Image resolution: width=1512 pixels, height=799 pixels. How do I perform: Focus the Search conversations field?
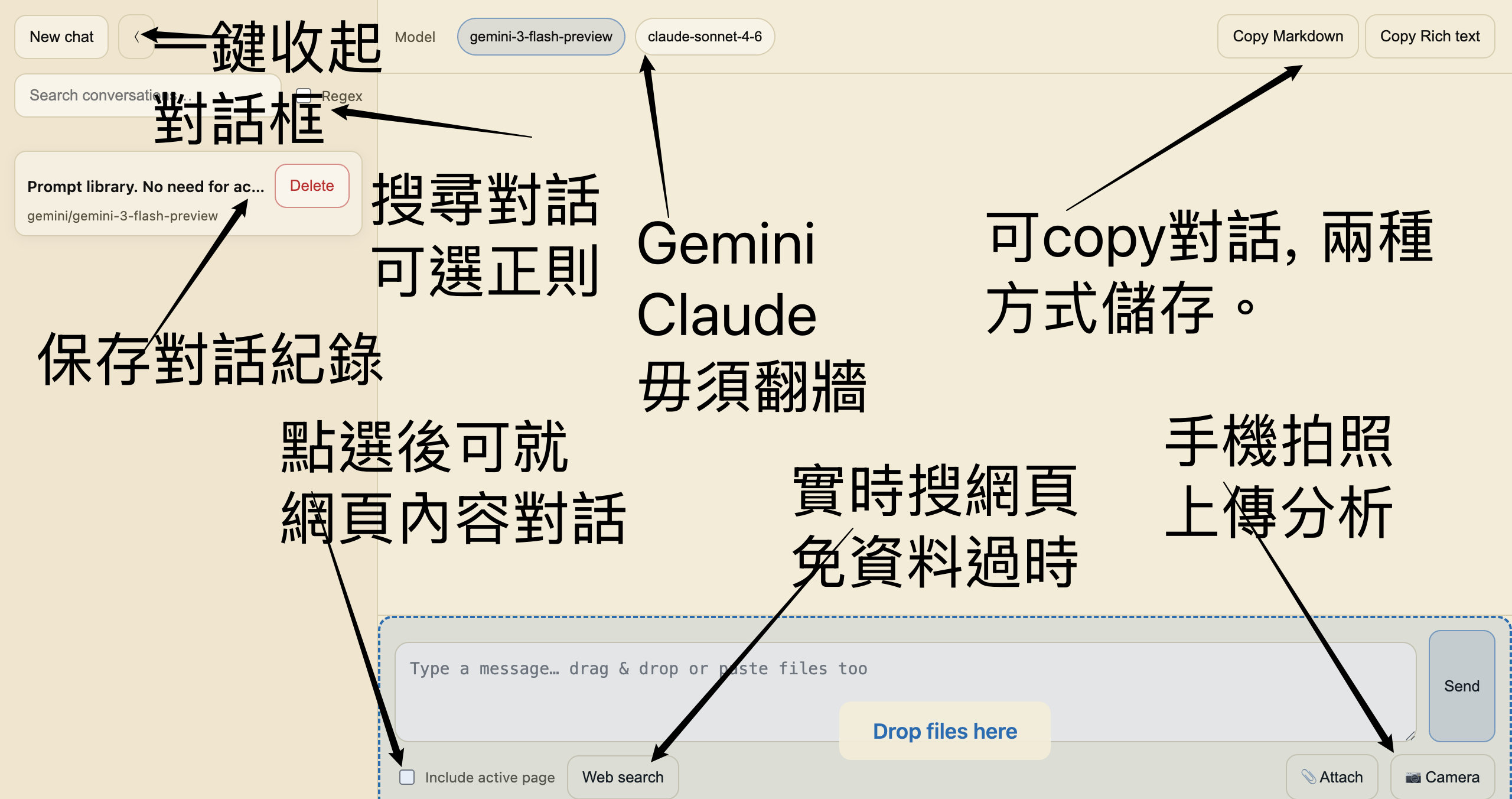point(89,95)
